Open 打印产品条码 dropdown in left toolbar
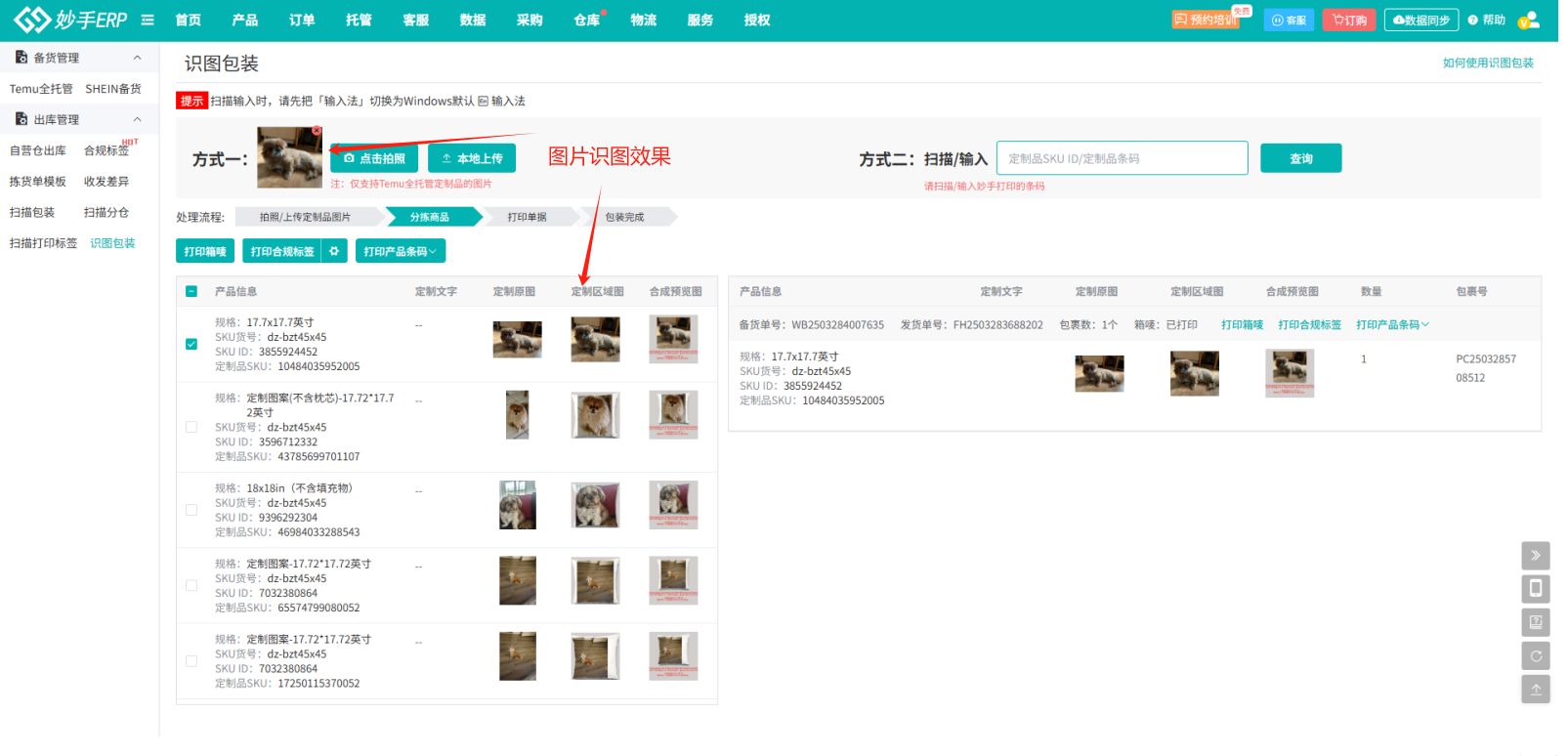This screenshot has width=1568, height=756. (x=401, y=251)
